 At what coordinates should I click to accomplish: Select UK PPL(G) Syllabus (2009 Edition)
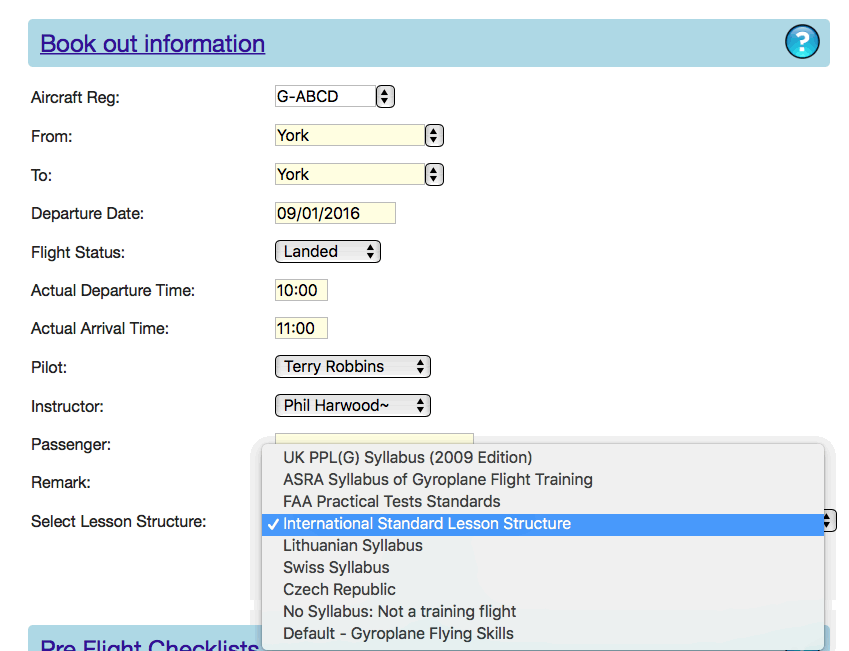point(407,457)
